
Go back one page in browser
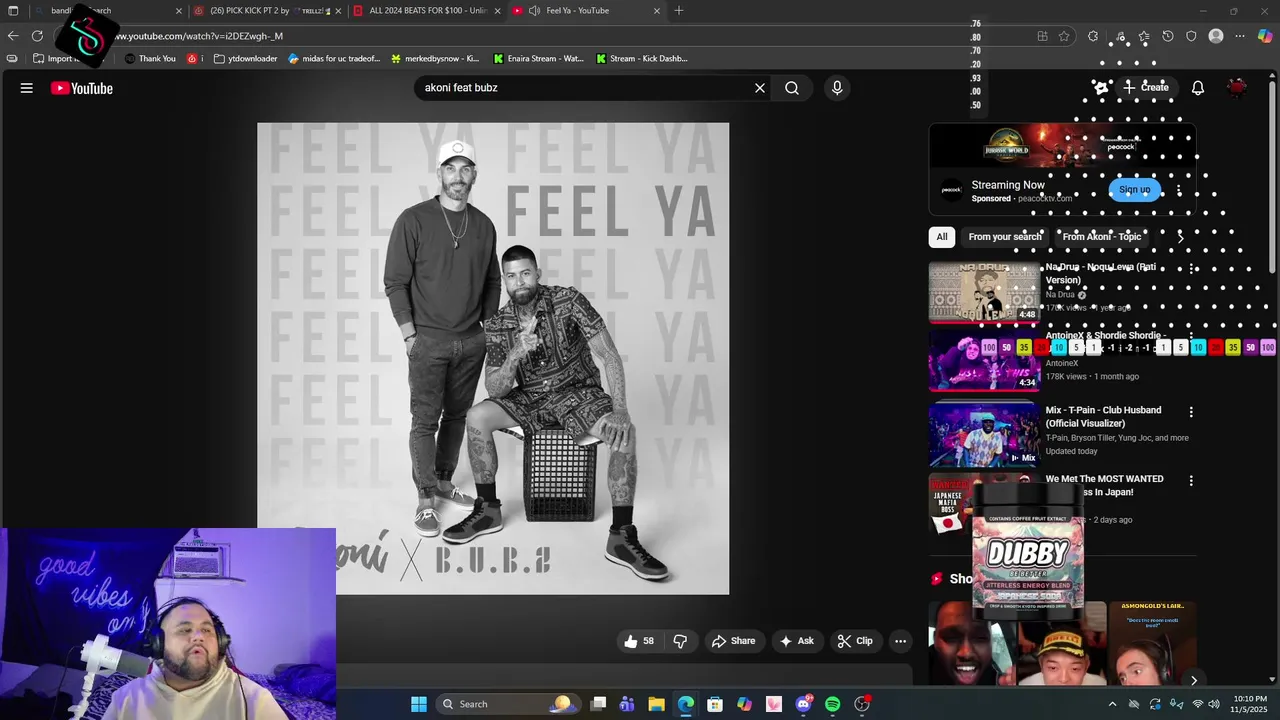pos(13,36)
